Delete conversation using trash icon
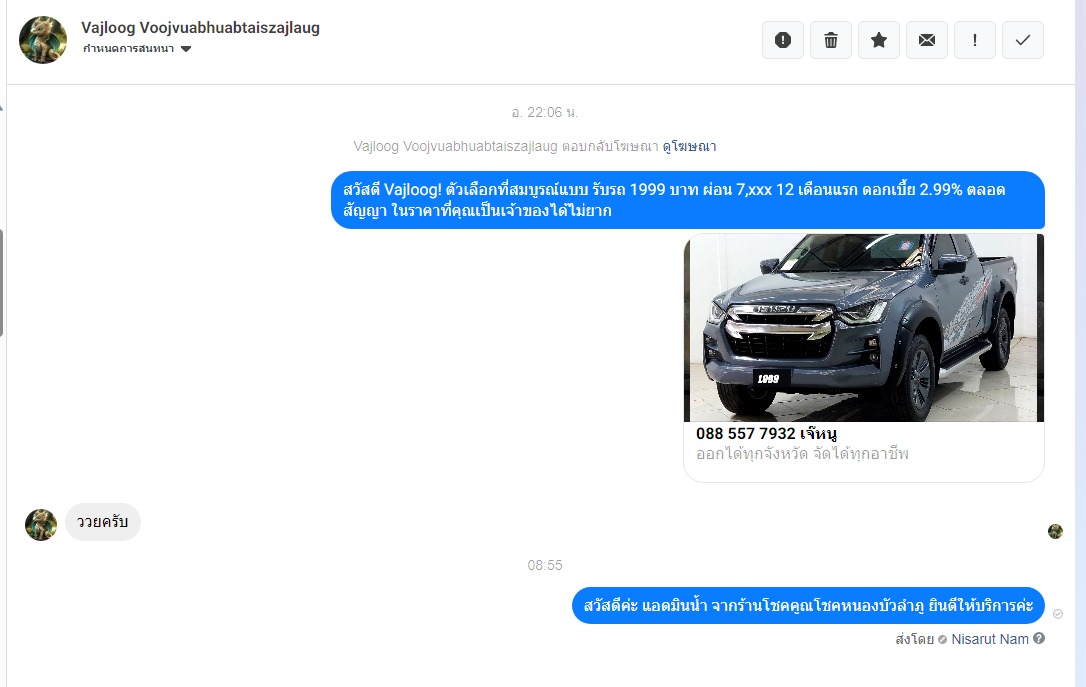 click(830, 40)
